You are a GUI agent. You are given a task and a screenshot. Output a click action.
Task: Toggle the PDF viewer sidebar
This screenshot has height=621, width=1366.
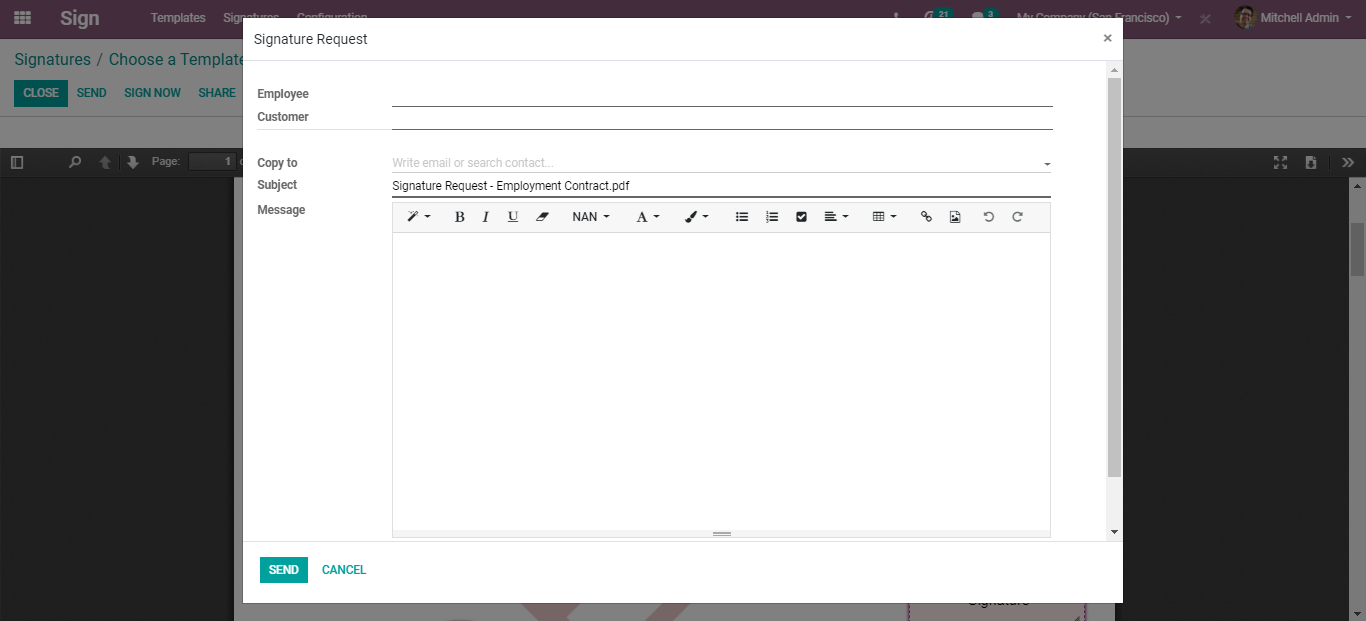pos(17,162)
